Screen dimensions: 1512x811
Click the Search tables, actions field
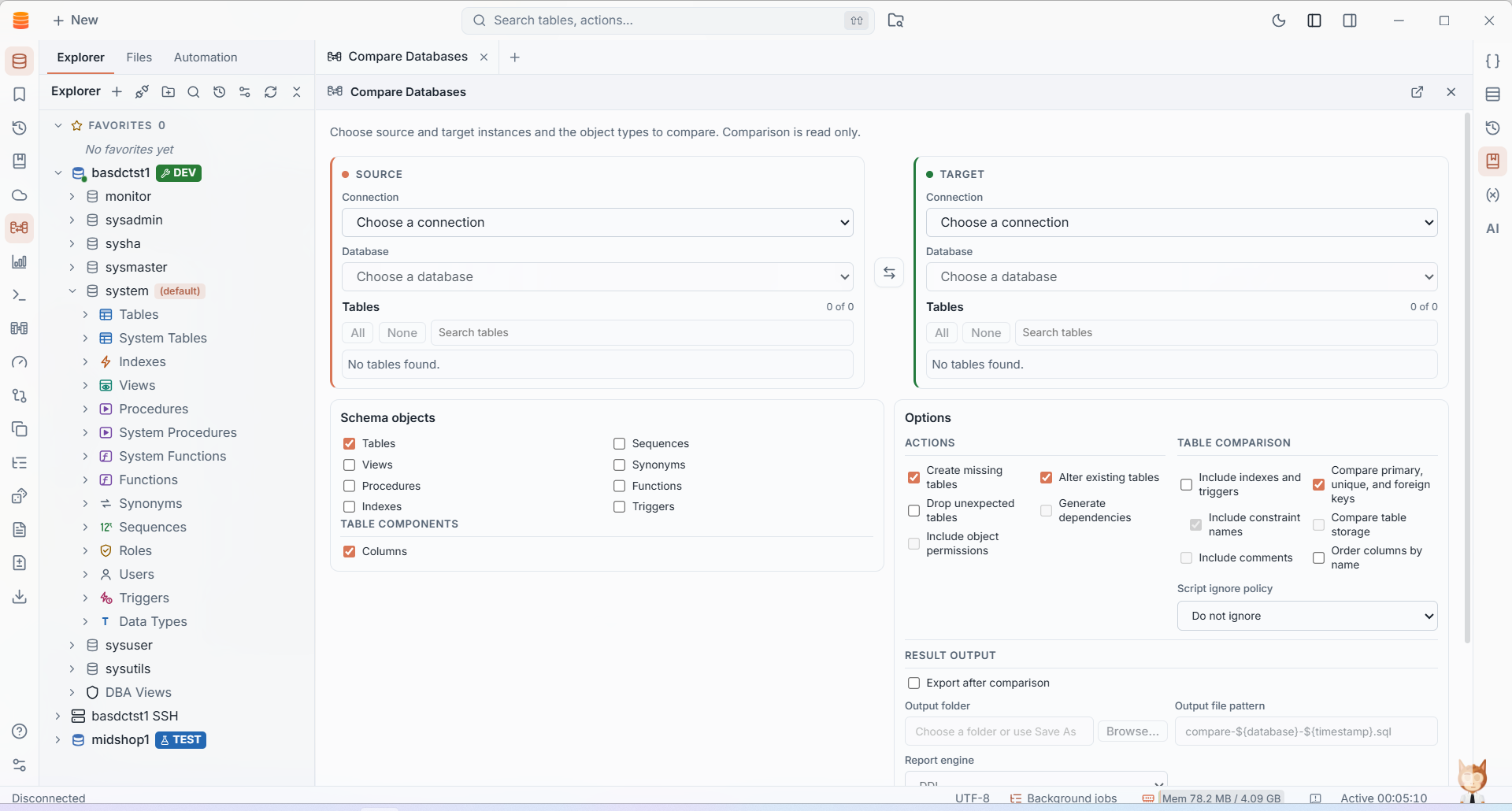[x=668, y=20]
